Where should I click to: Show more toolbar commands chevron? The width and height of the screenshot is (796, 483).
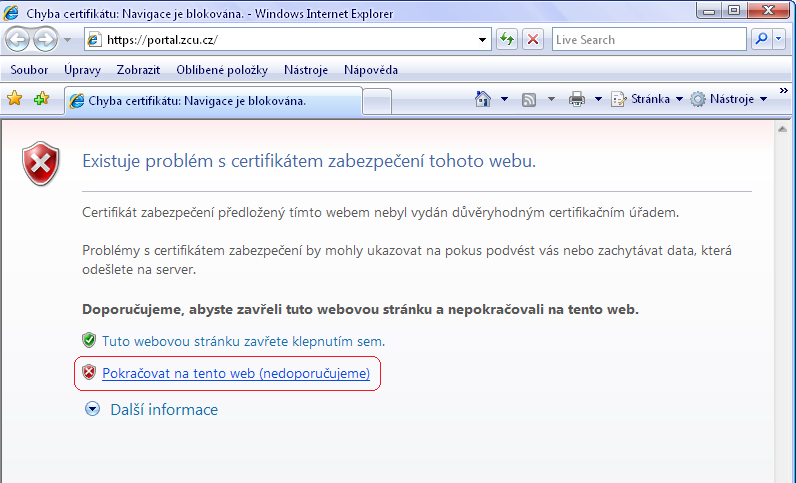point(784,91)
